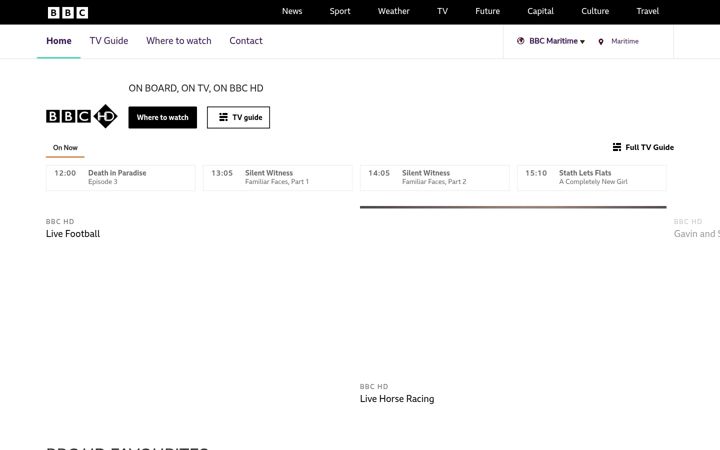Click the BBC logo in the top bar
The width and height of the screenshot is (720, 450).
coord(68,12)
